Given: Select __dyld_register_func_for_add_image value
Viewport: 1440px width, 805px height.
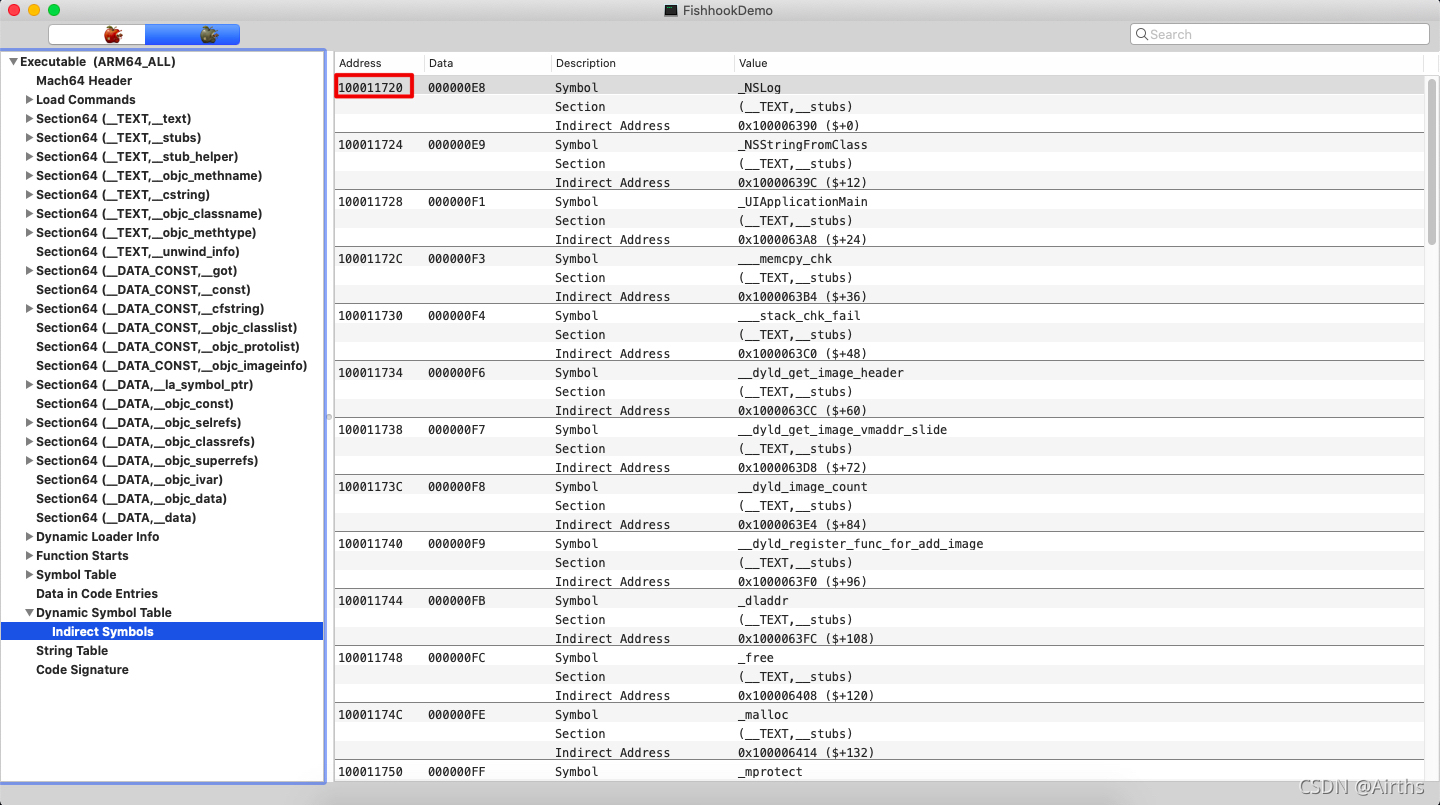Looking at the screenshot, I should click(861, 544).
